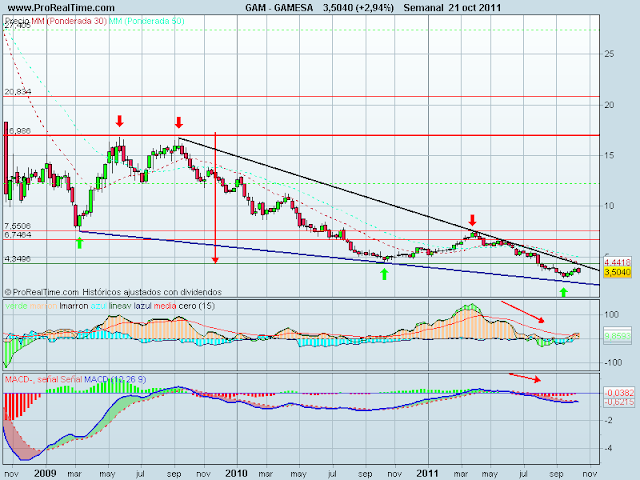The height and width of the screenshot is (480, 640).
Task: Select the lineav indicator legend label
Action: (120, 306)
